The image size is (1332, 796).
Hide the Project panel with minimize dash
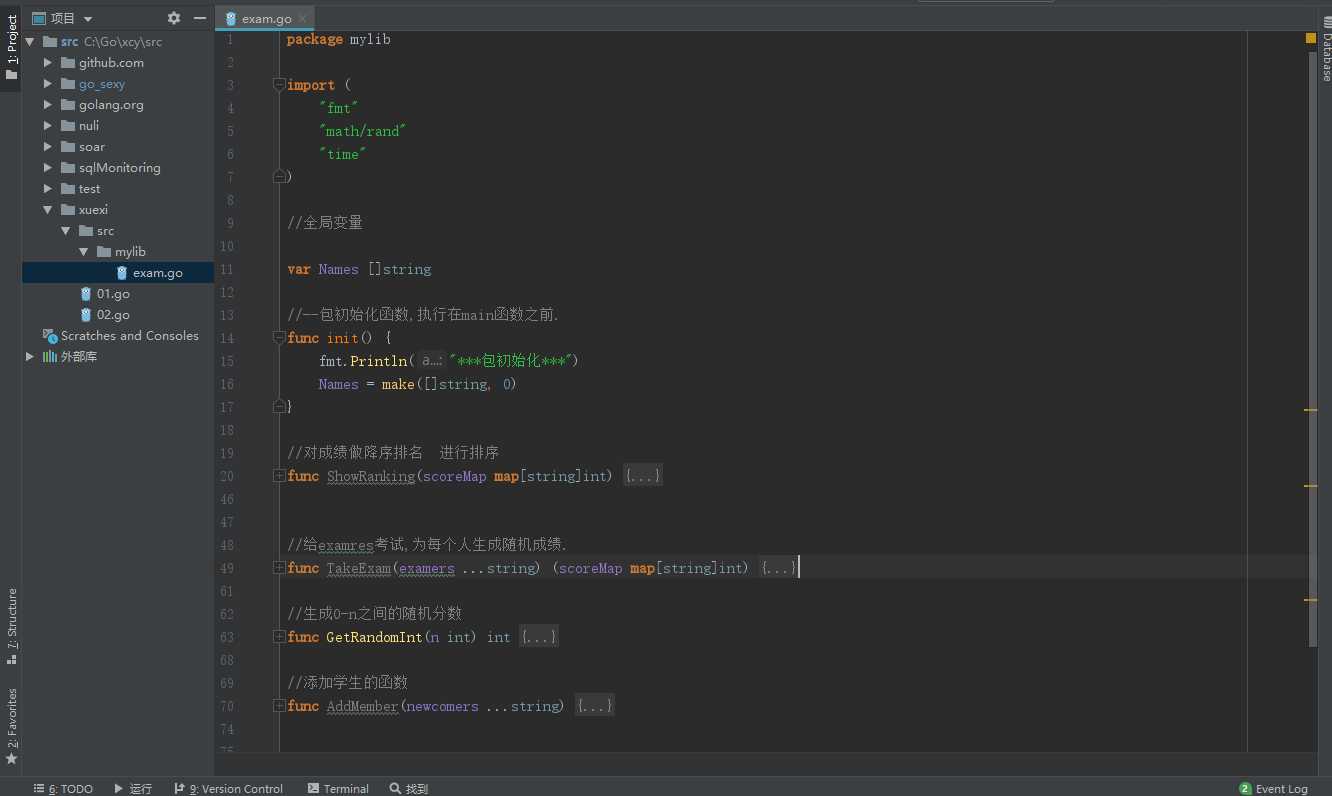199,18
